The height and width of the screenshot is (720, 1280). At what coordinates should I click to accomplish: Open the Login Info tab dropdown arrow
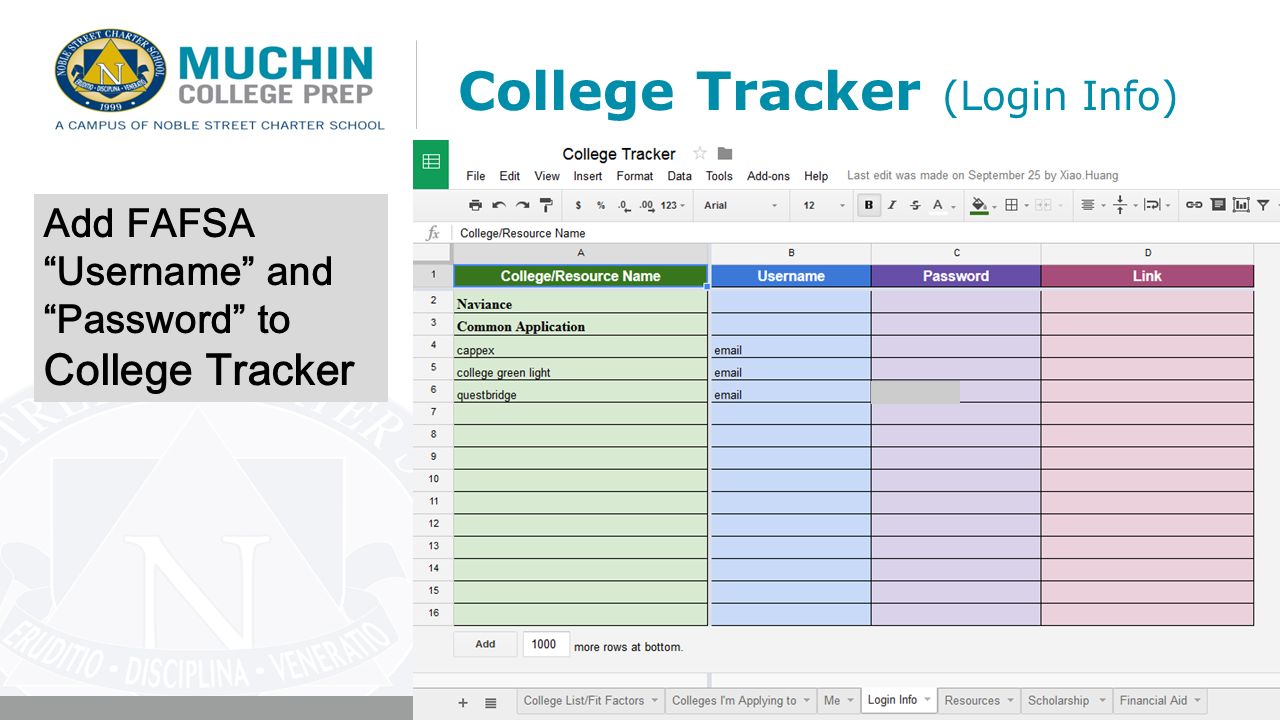[927, 700]
